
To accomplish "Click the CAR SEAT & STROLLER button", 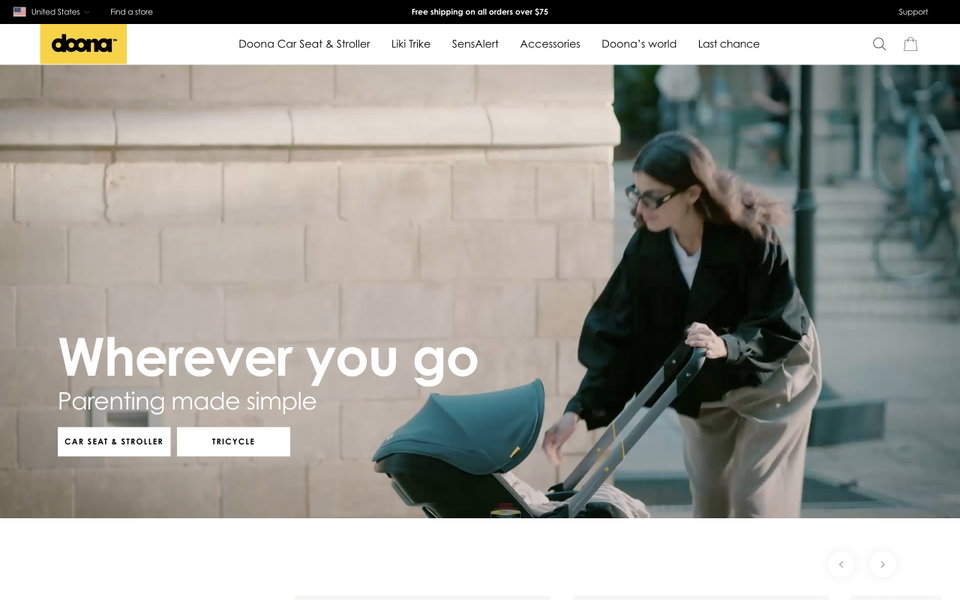I will click(114, 441).
